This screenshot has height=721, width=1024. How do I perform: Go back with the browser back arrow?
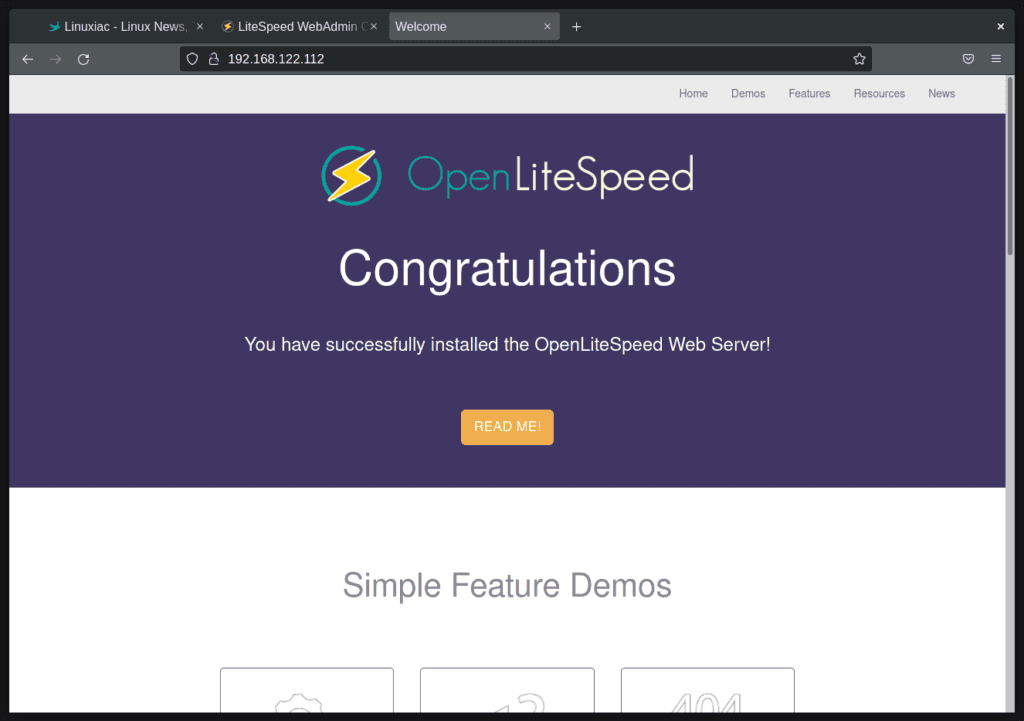[27, 59]
